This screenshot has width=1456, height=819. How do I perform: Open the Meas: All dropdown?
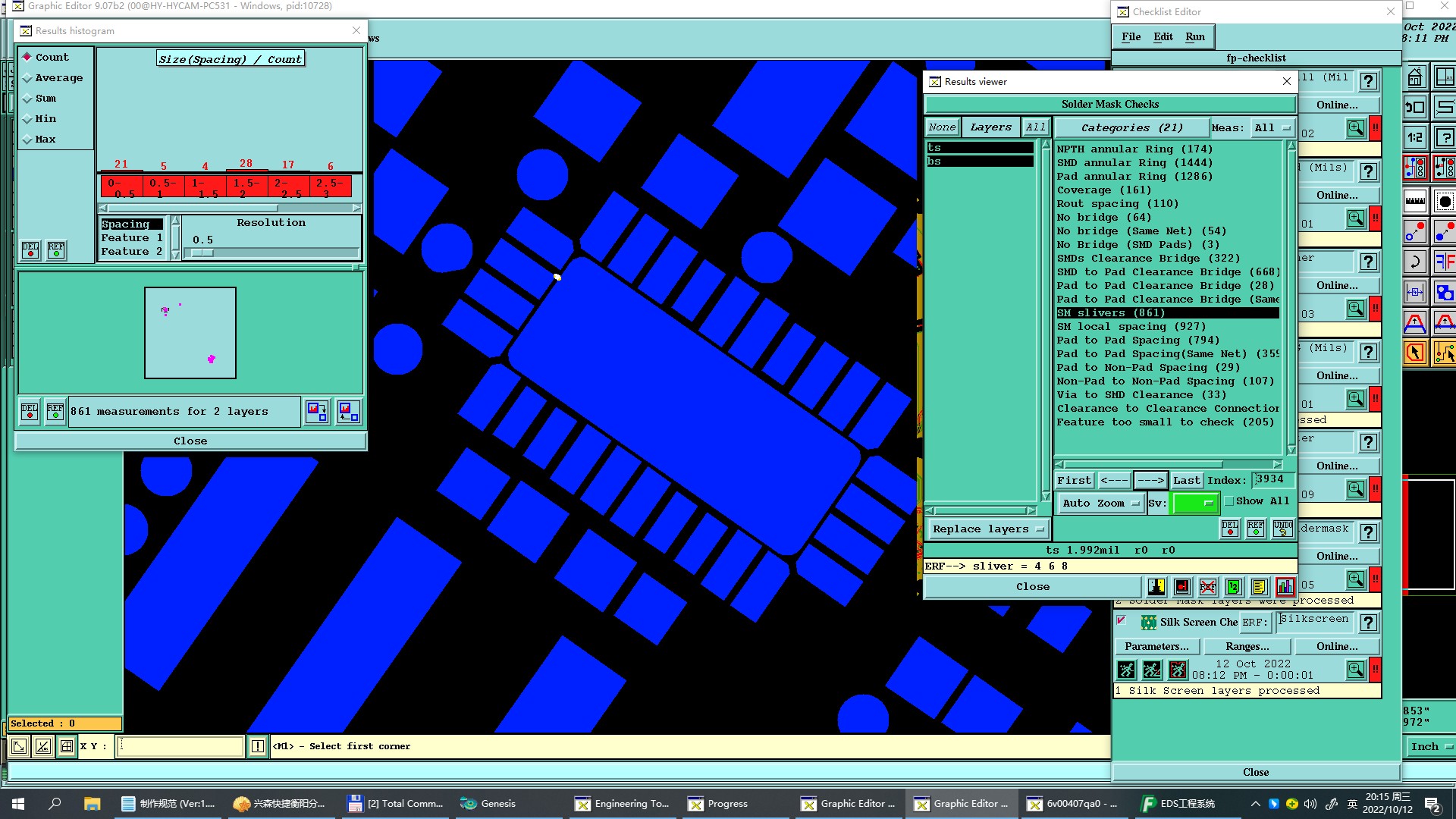[1272, 128]
